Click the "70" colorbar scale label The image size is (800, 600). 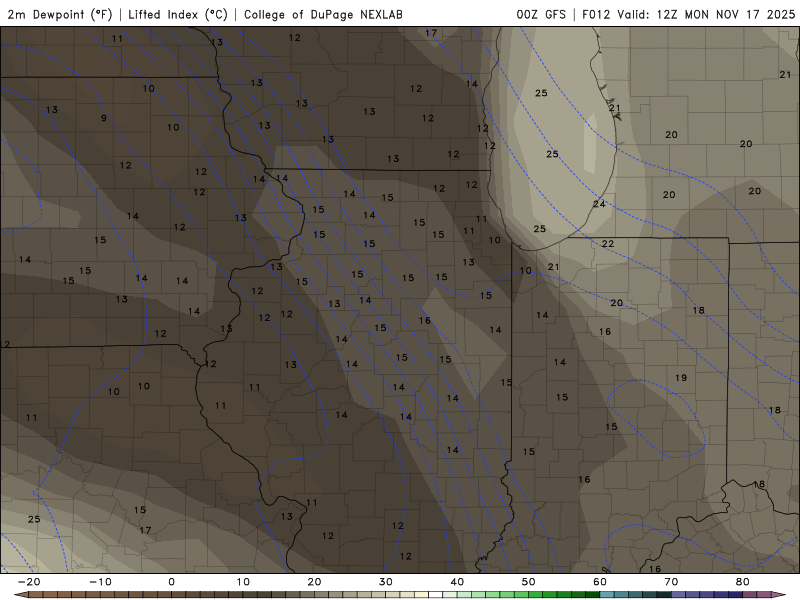[x=671, y=582]
